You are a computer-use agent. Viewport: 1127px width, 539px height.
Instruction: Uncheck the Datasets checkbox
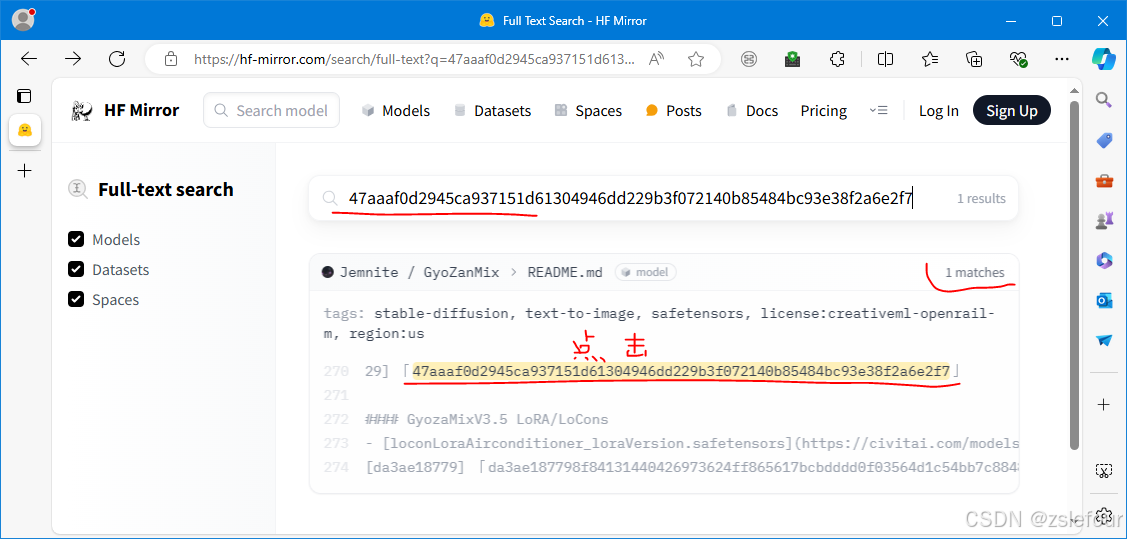click(x=76, y=270)
